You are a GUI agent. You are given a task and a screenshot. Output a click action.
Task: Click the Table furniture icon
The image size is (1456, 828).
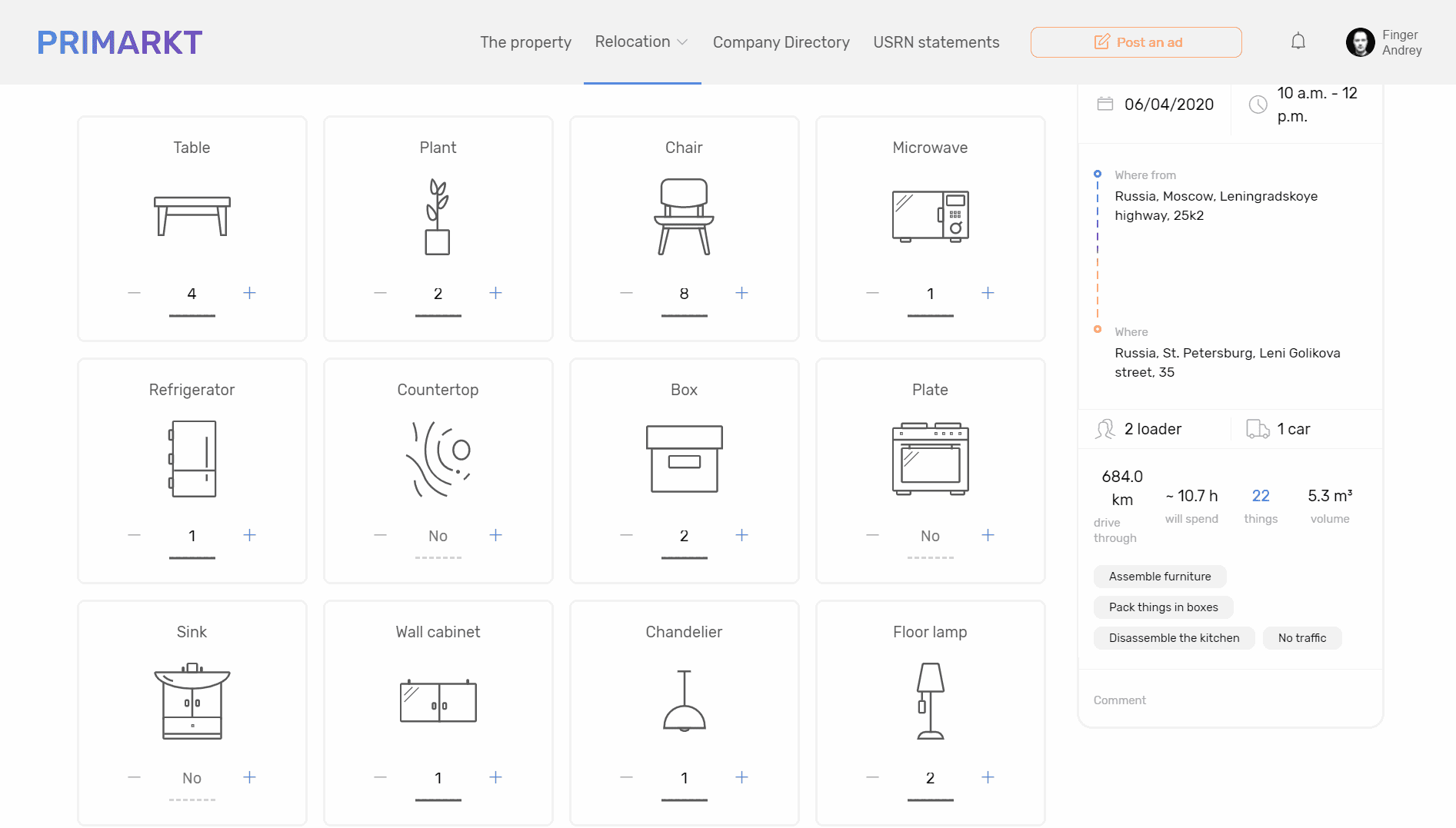(192, 216)
